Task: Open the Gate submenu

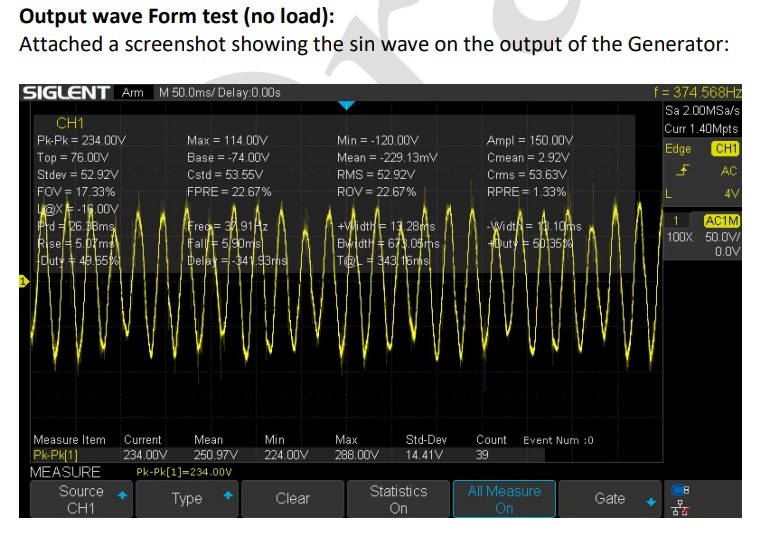Action: (610, 499)
